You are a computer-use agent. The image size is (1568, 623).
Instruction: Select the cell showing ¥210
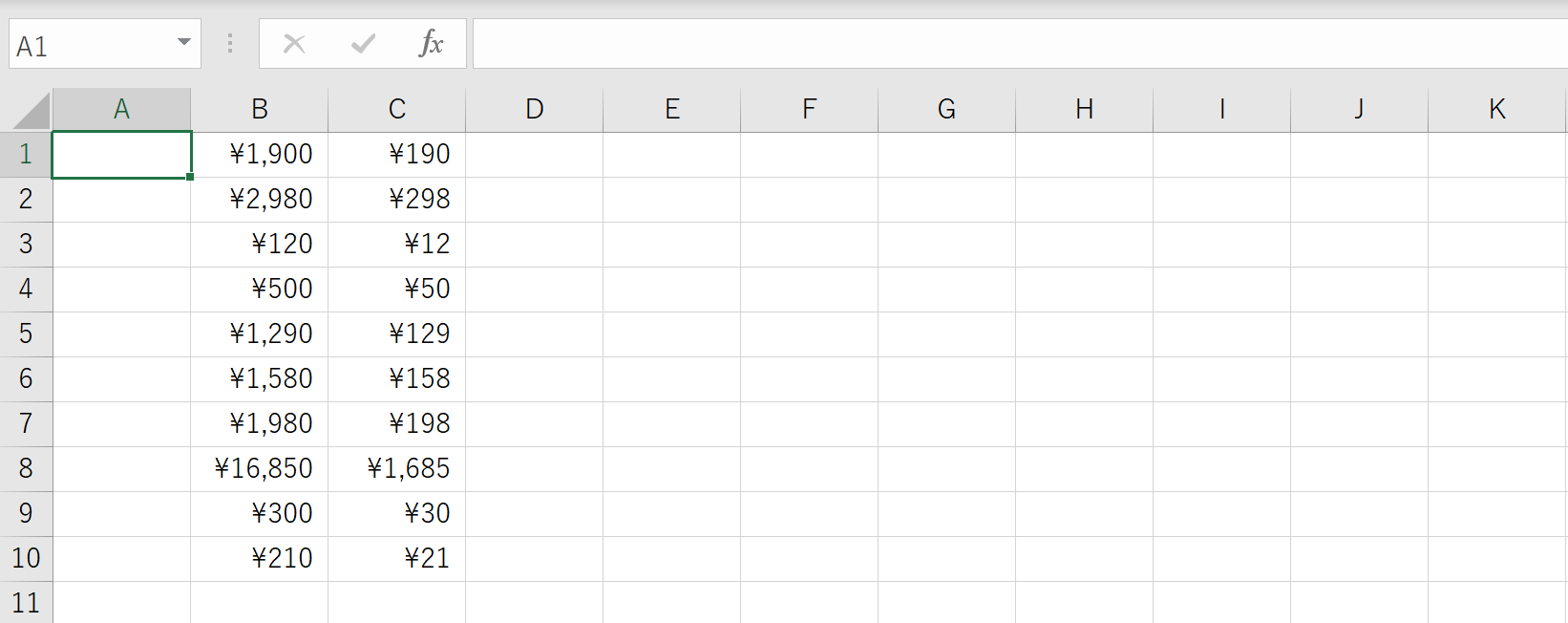coord(259,558)
